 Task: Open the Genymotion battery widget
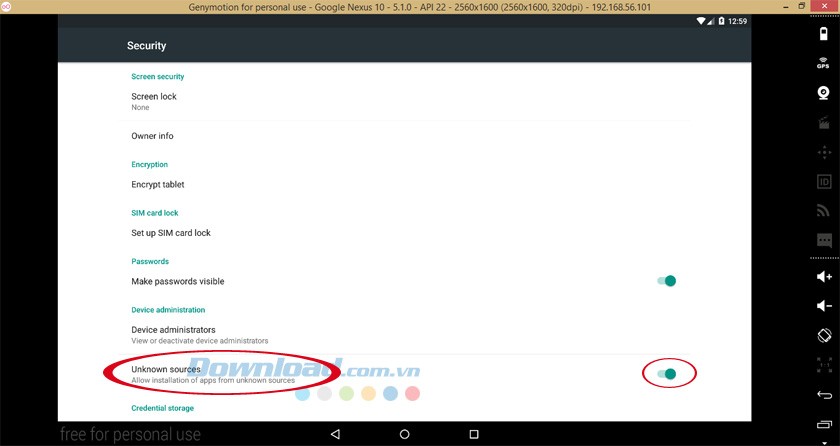tap(824, 32)
